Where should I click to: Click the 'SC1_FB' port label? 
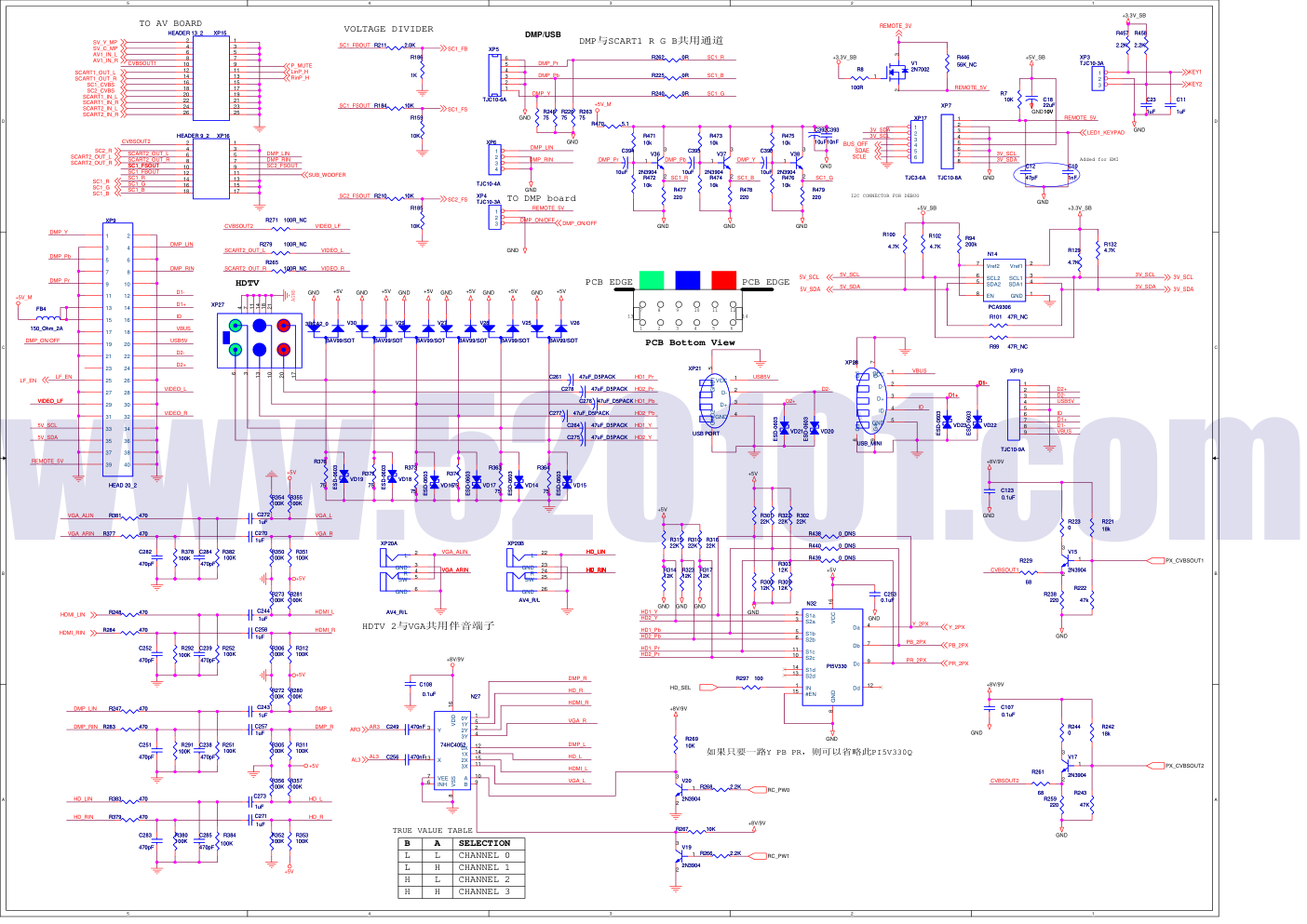pos(457,48)
